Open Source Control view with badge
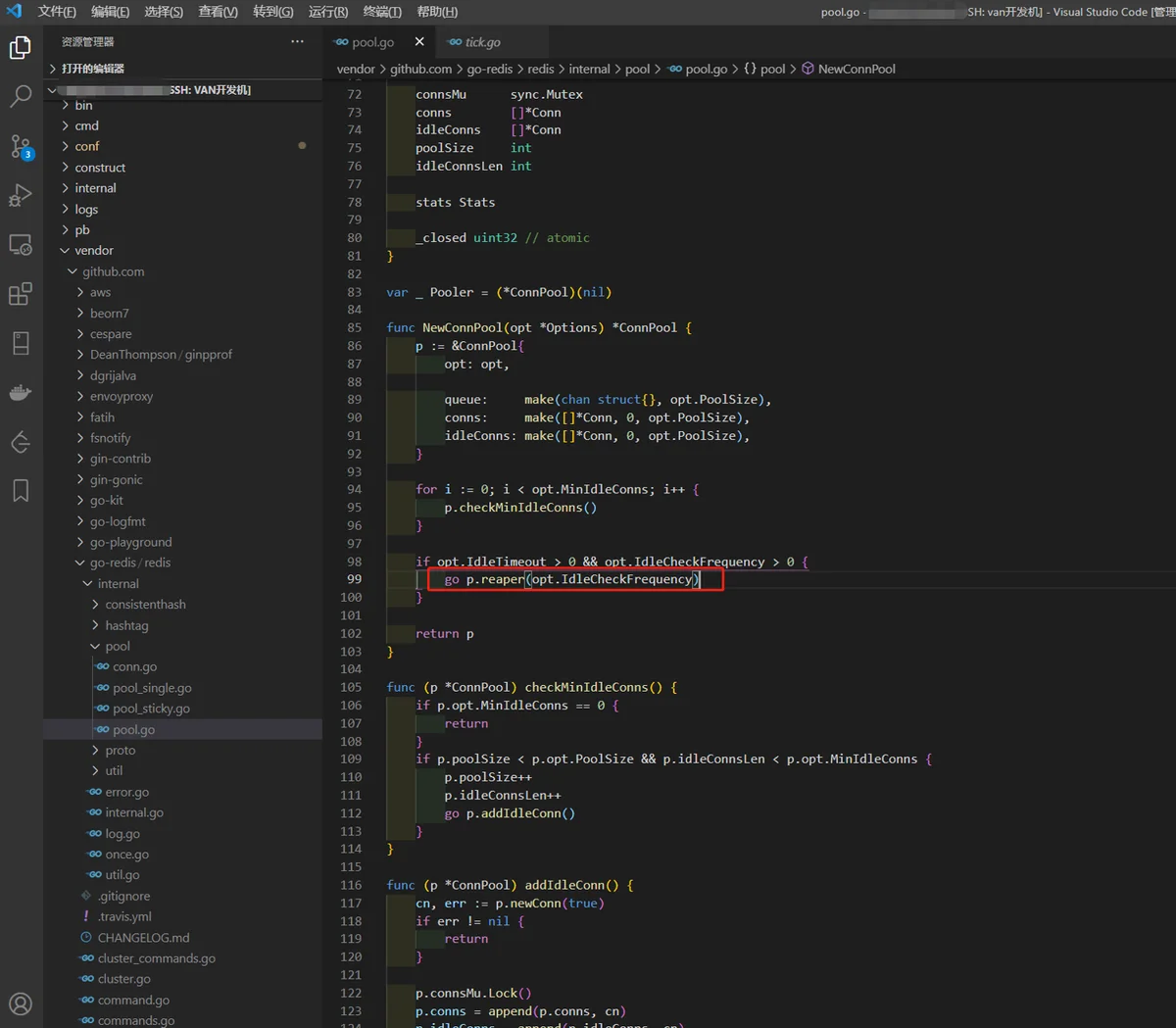This screenshot has width=1176, height=1028. pyautogui.click(x=21, y=147)
